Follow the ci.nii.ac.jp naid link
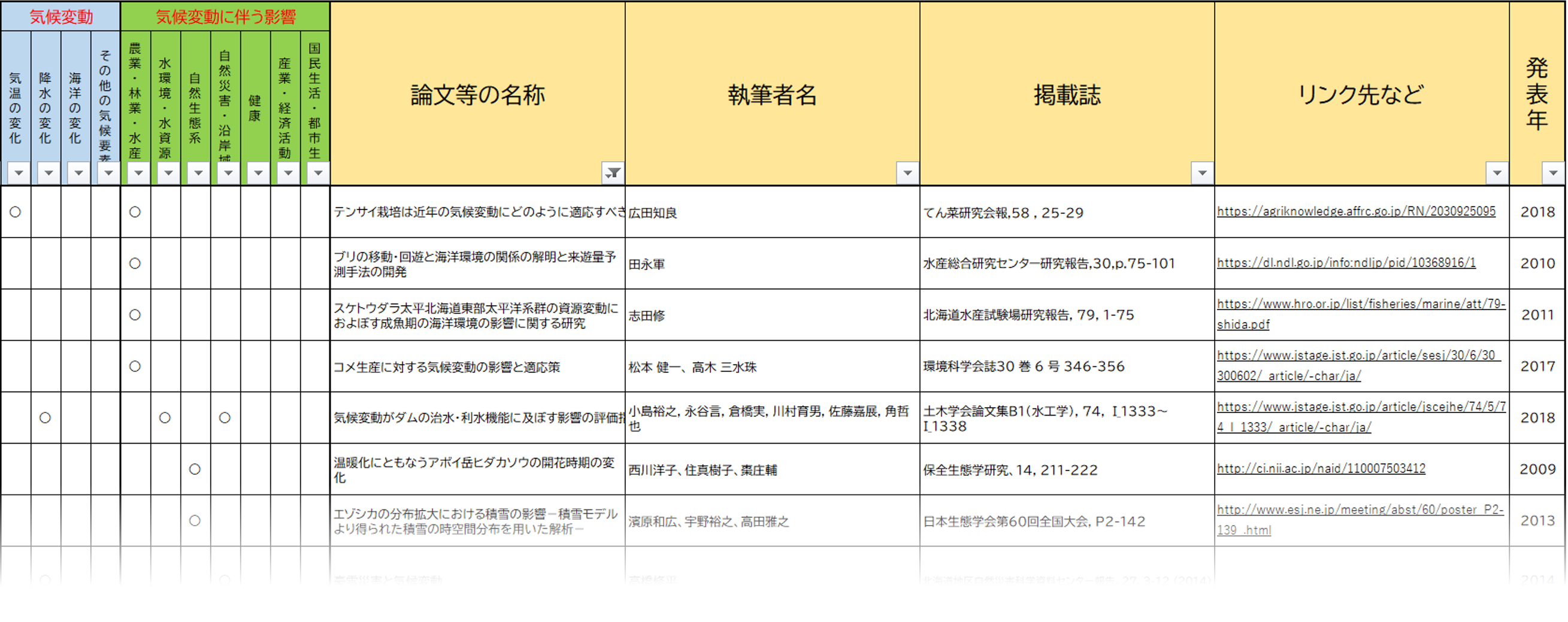1568x622 pixels. pyautogui.click(x=1321, y=469)
